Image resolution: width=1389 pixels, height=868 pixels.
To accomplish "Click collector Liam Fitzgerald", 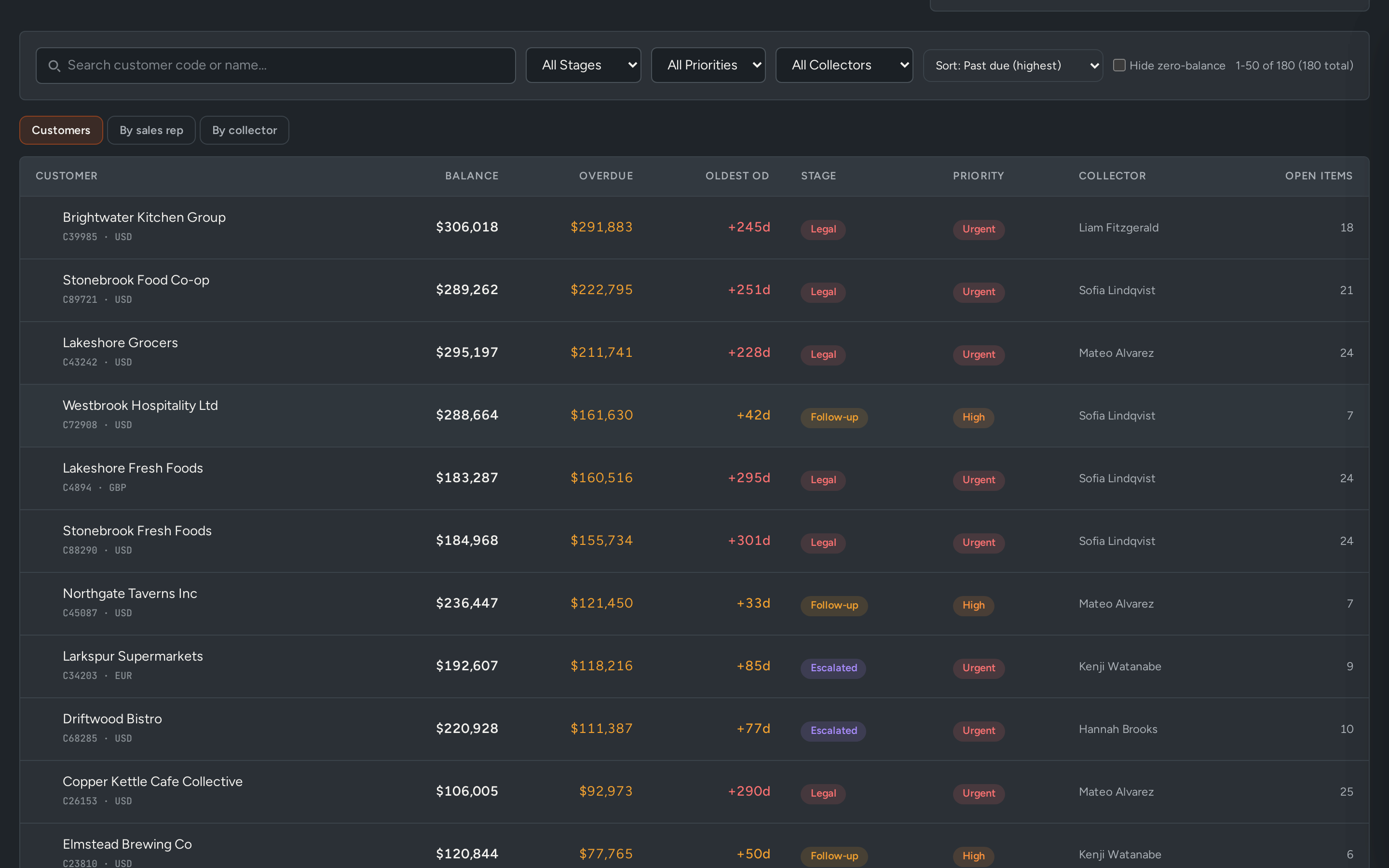I will [1118, 228].
